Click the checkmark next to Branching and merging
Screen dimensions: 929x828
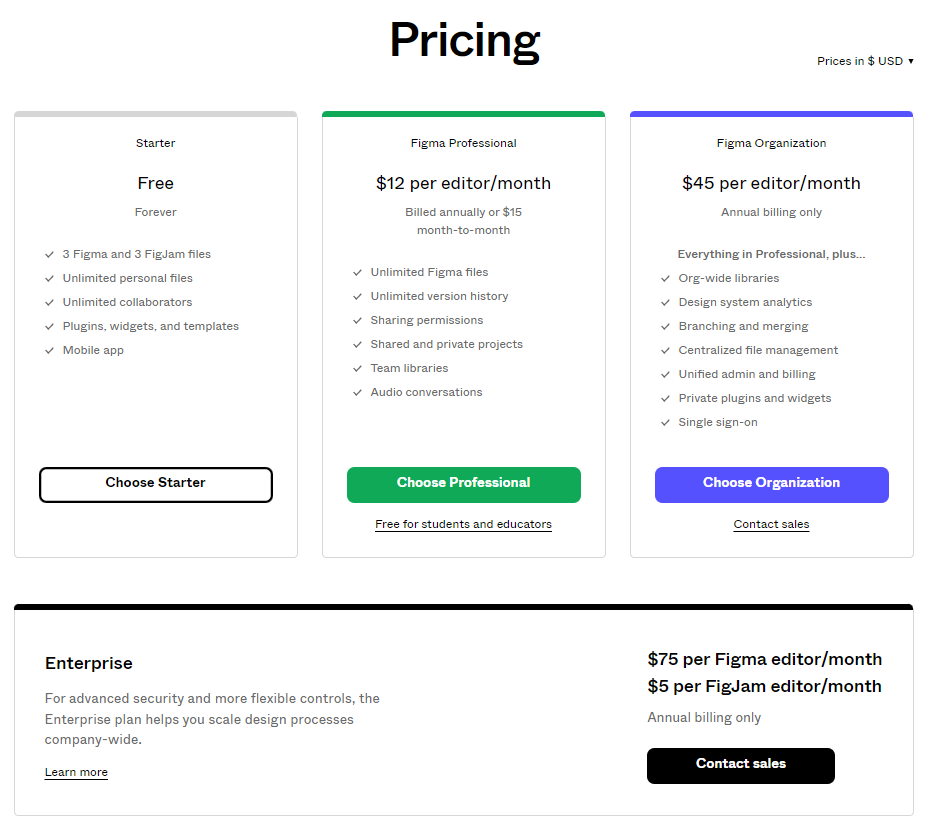click(665, 326)
